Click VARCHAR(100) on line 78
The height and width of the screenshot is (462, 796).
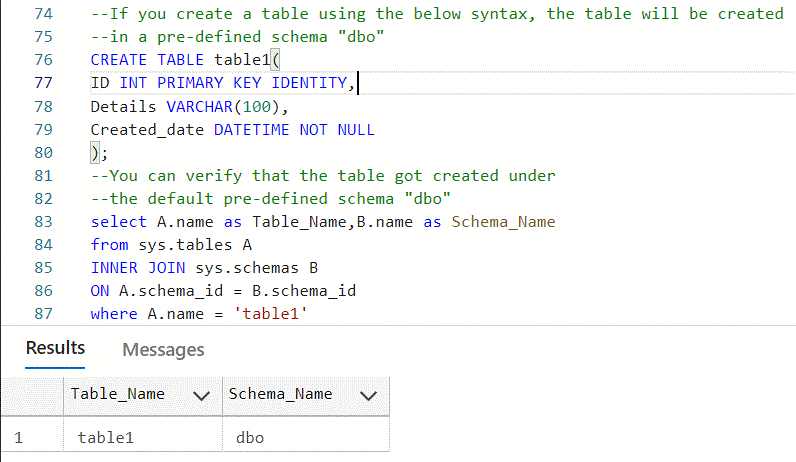223,107
